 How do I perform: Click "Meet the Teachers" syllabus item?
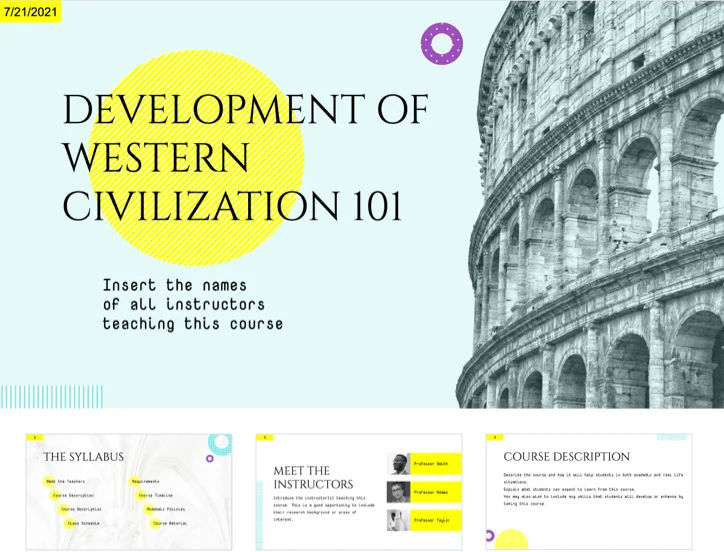(66, 481)
